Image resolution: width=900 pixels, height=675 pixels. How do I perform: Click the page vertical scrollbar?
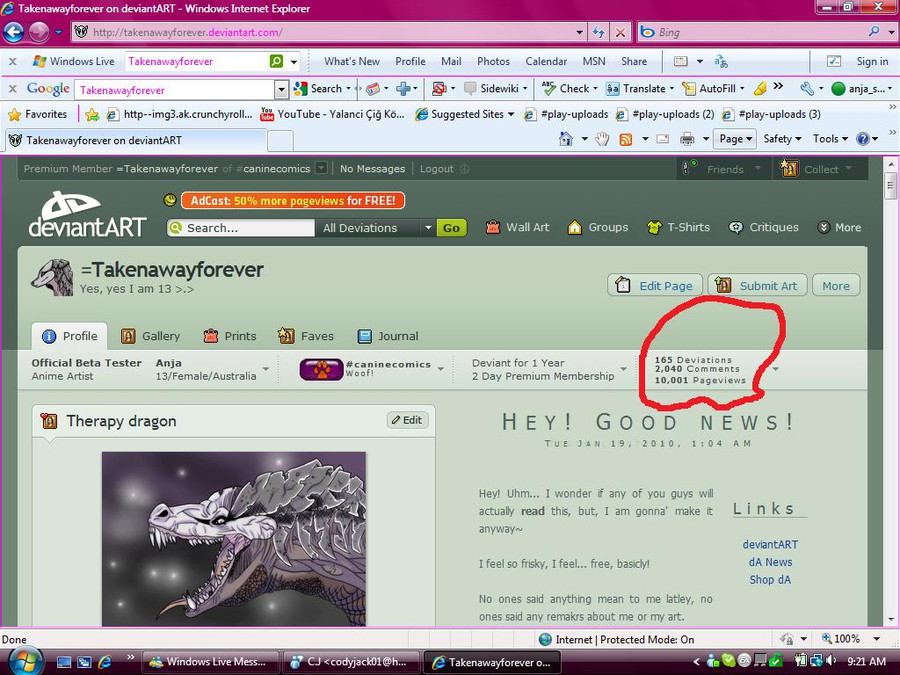[891, 392]
